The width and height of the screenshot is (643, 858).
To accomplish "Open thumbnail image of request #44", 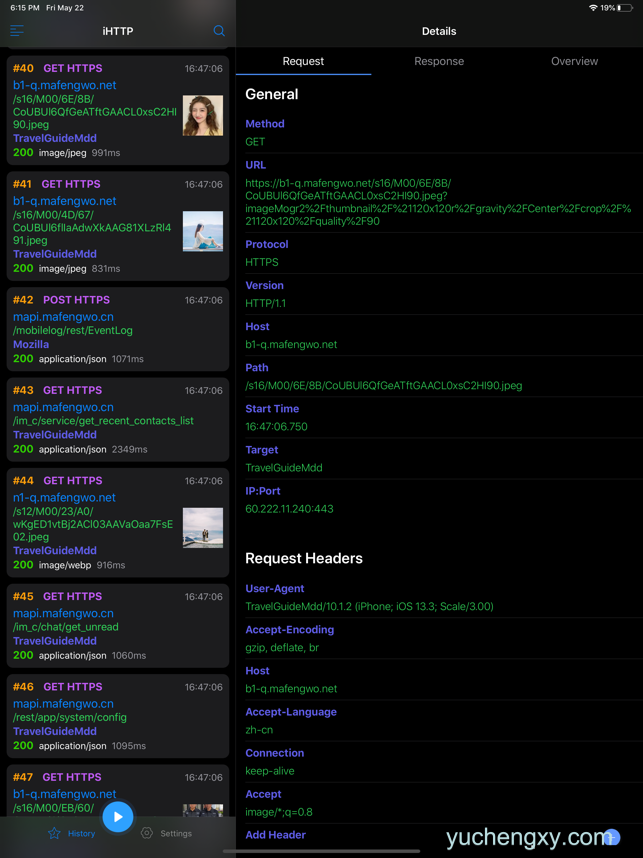I will [202, 528].
